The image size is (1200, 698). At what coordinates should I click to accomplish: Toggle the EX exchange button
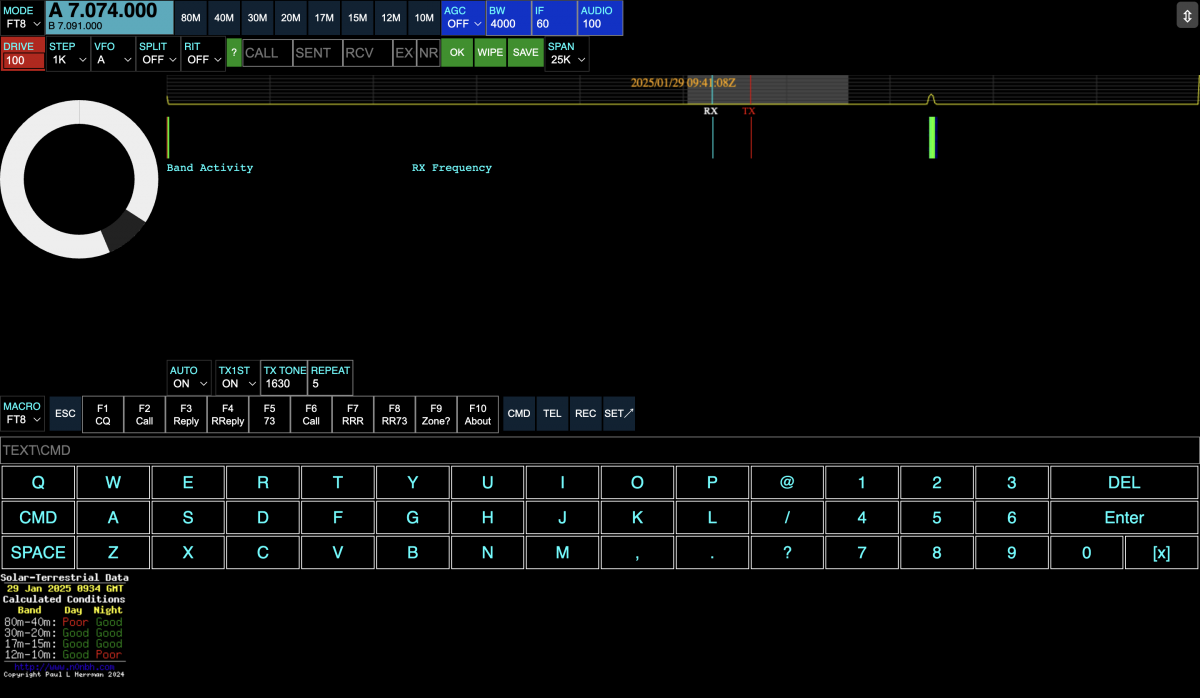click(x=404, y=53)
